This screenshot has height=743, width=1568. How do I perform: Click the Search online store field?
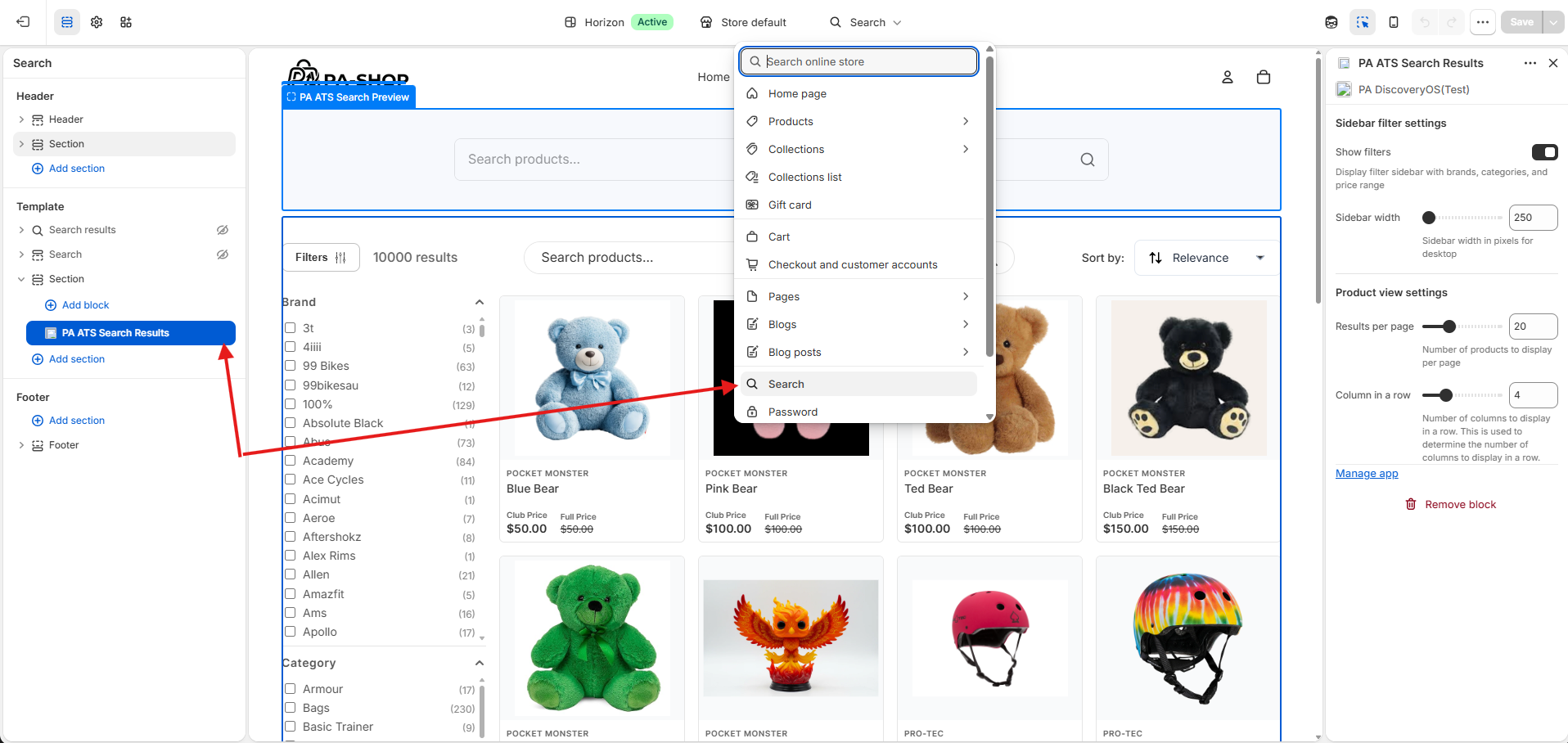coord(858,61)
